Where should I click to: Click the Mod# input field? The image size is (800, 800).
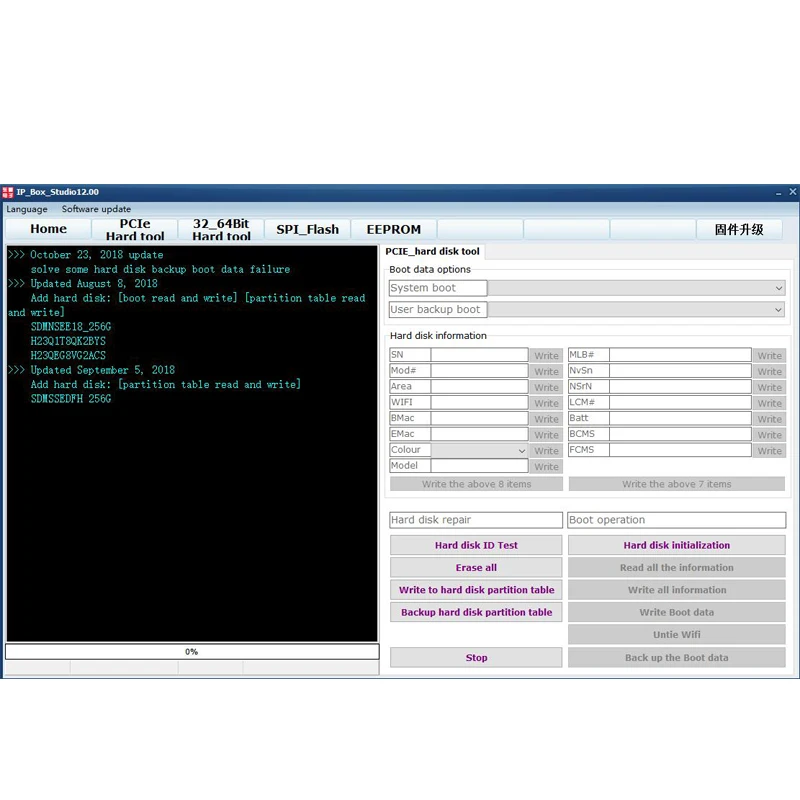[479, 371]
